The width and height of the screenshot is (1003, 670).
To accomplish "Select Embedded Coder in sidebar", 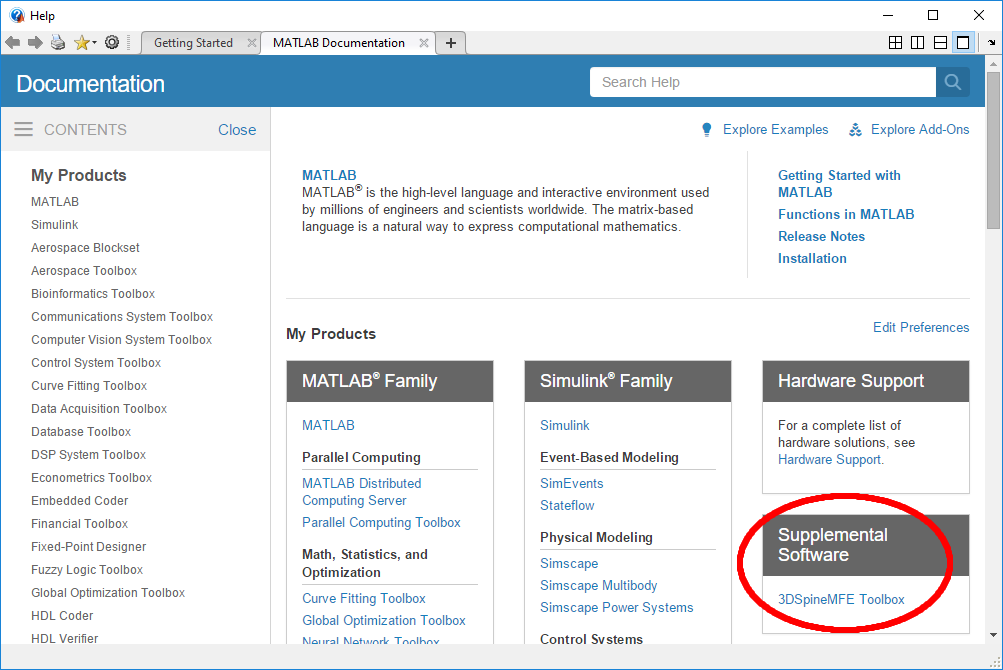I will (79, 501).
